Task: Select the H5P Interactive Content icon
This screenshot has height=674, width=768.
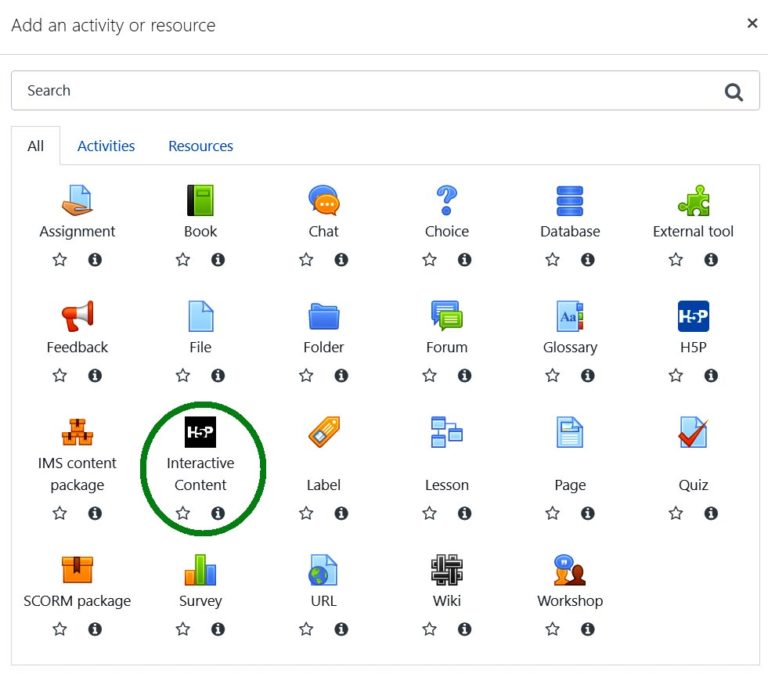Action: click(x=200, y=433)
